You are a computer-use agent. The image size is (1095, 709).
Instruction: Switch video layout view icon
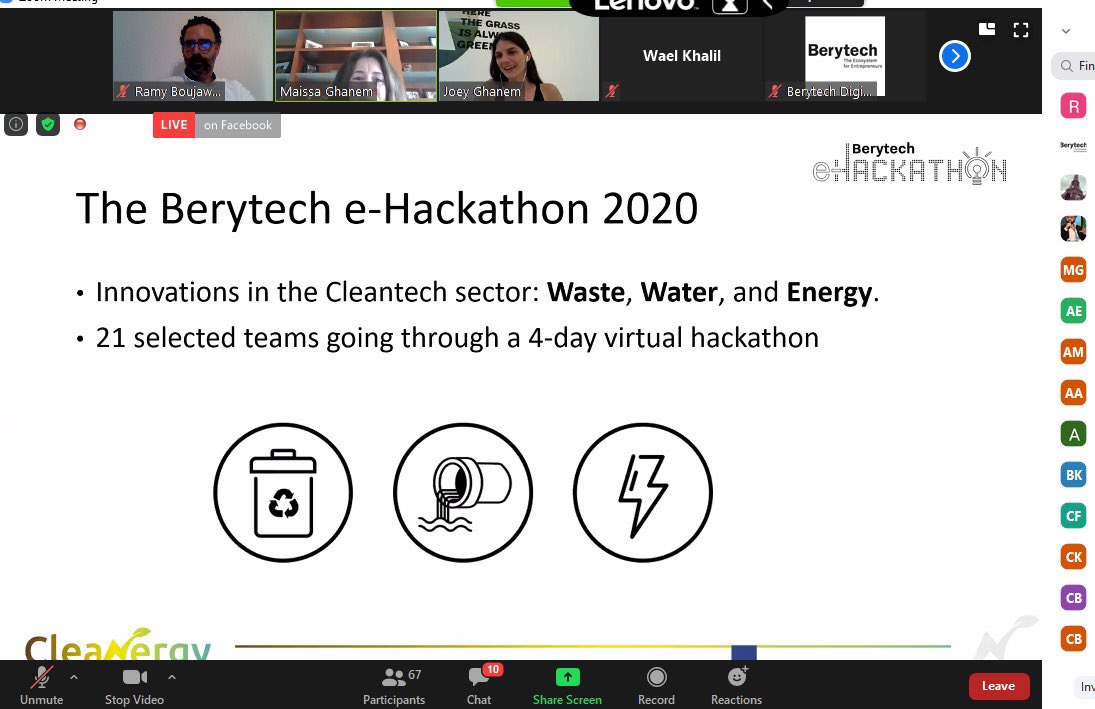987,29
